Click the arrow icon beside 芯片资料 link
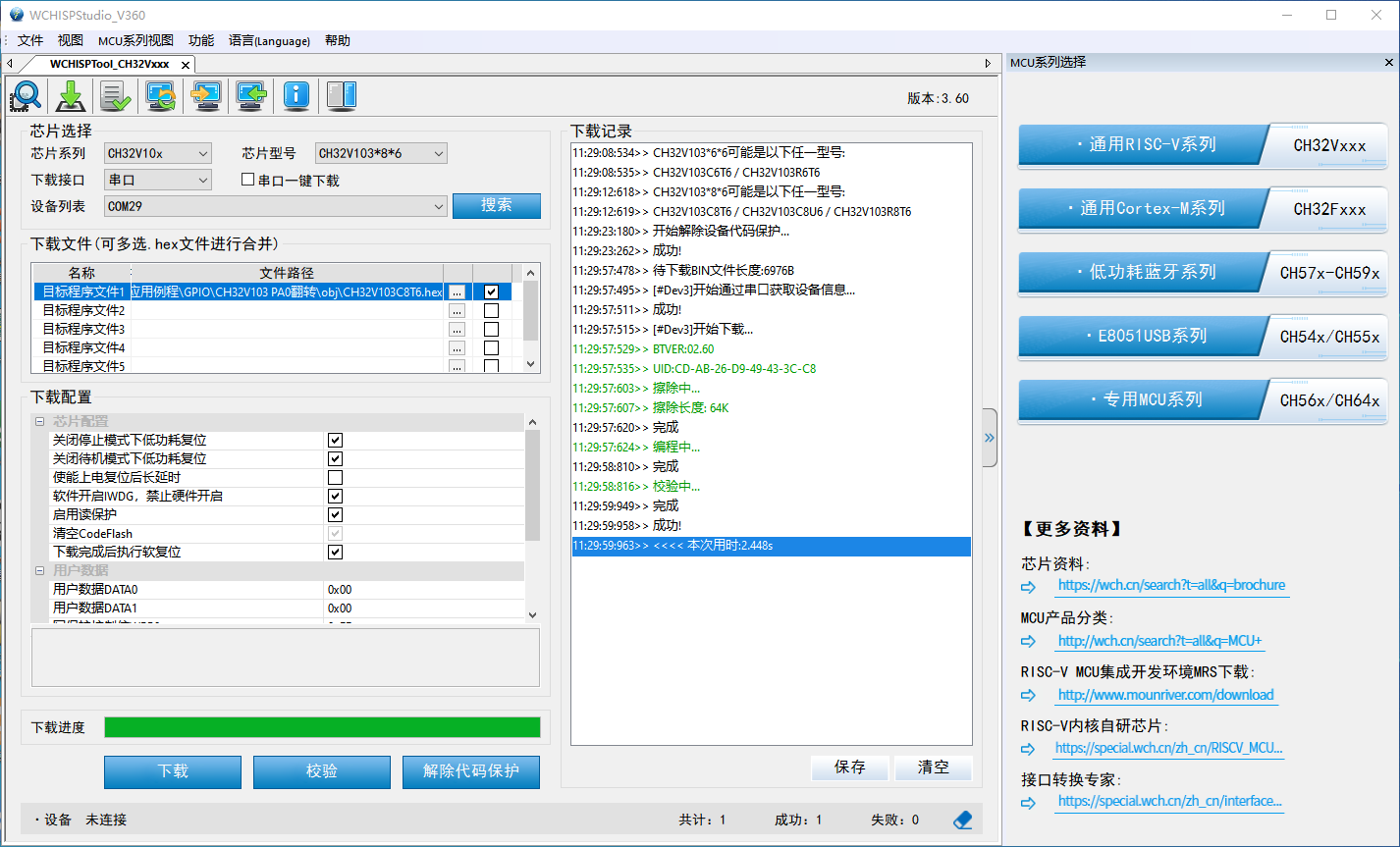The width and height of the screenshot is (1400, 847). pyautogui.click(x=1028, y=586)
